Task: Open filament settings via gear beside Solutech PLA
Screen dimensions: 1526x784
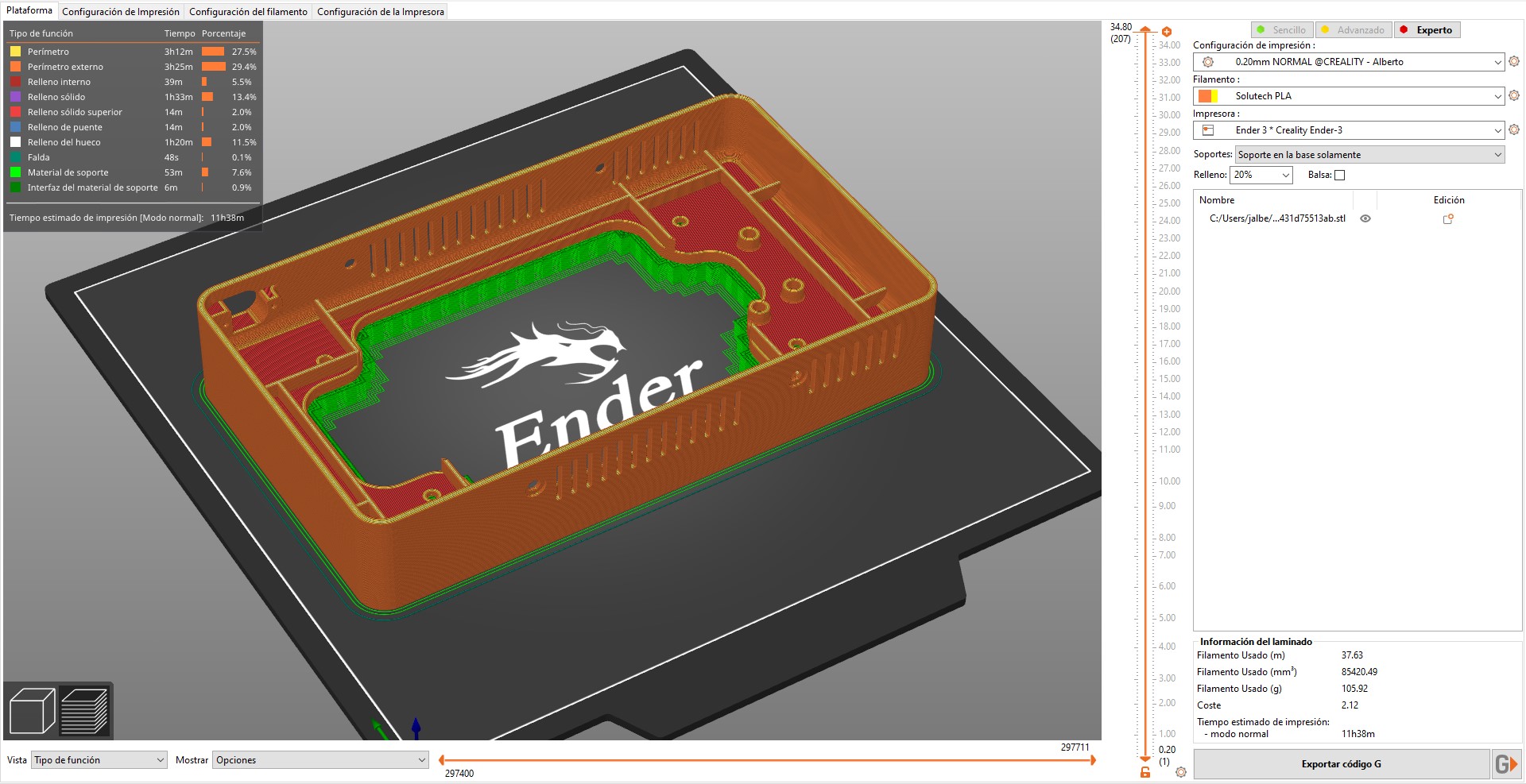Action: tap(1514, 95)
